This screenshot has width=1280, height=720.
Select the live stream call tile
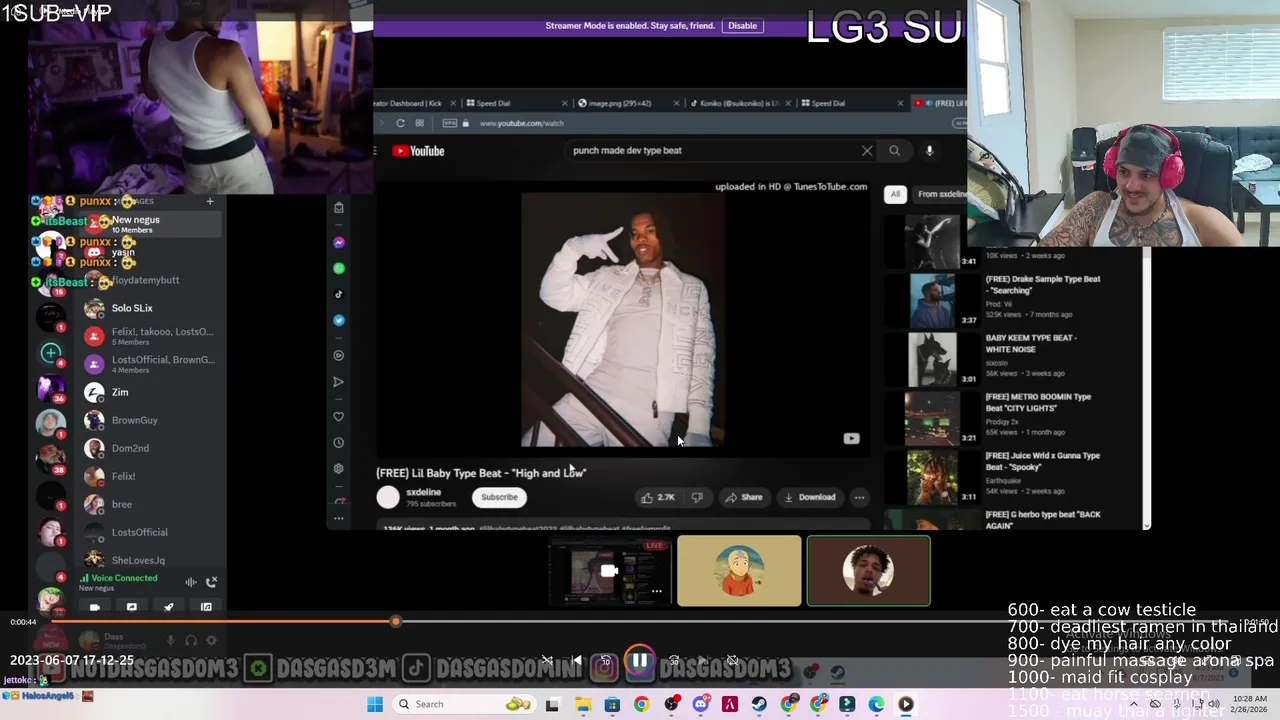coord(611,571)
